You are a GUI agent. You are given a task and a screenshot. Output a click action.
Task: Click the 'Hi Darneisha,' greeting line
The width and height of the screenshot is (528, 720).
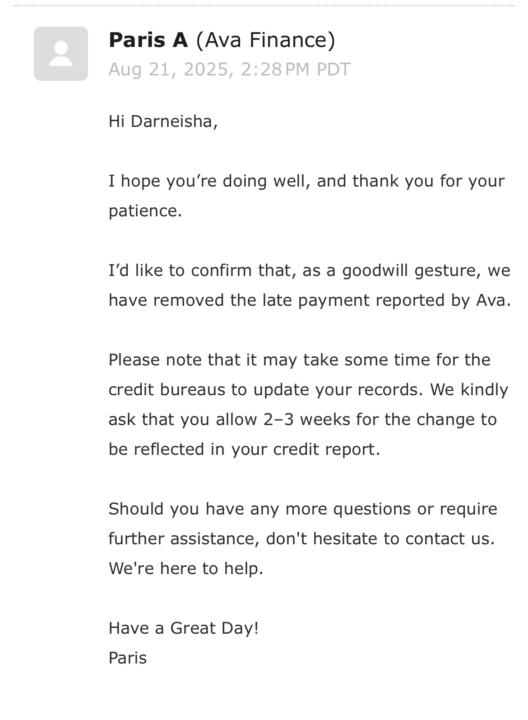(x=163, y=122)
